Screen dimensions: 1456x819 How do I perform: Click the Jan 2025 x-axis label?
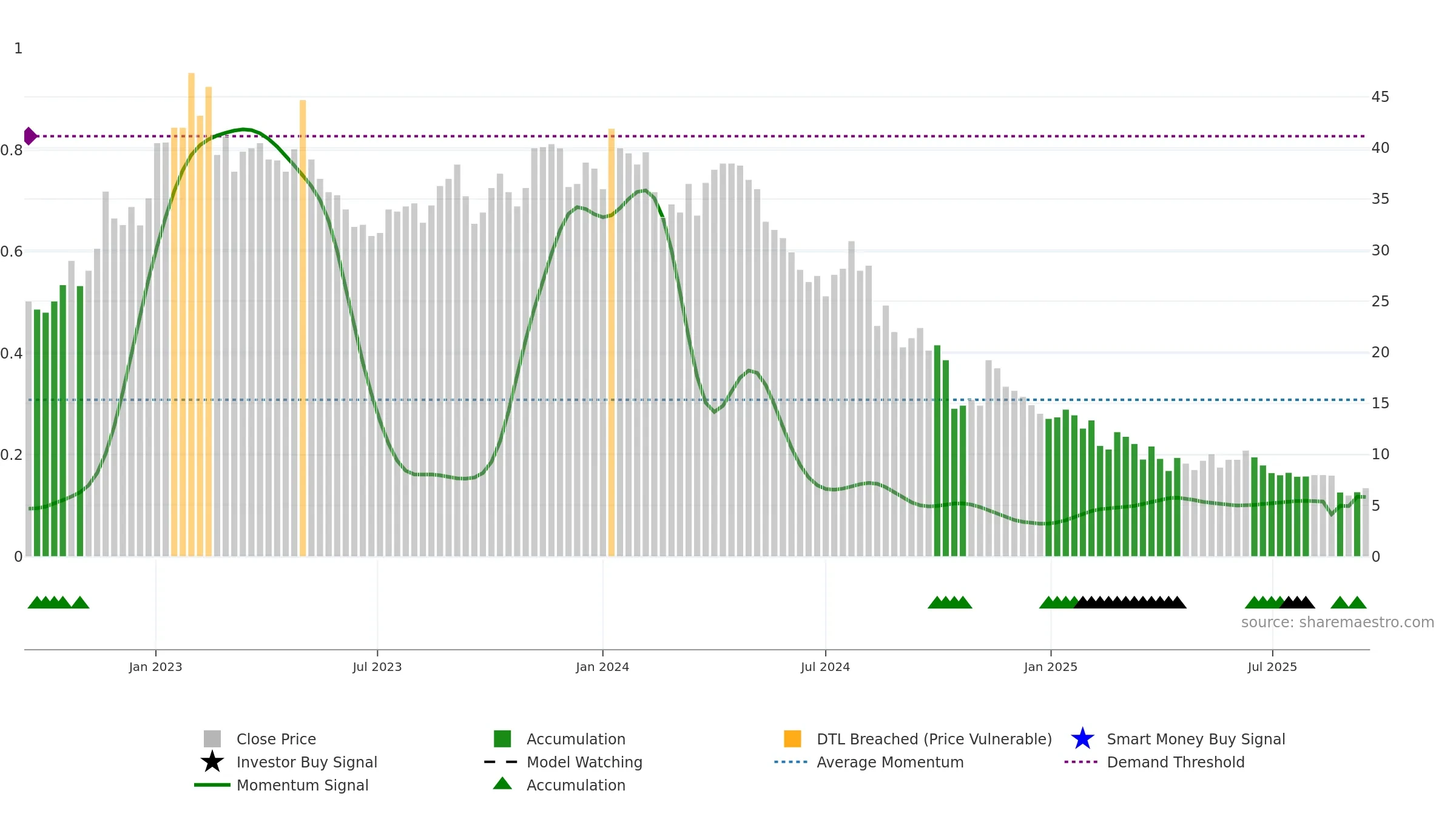[x=1051, y=667]
